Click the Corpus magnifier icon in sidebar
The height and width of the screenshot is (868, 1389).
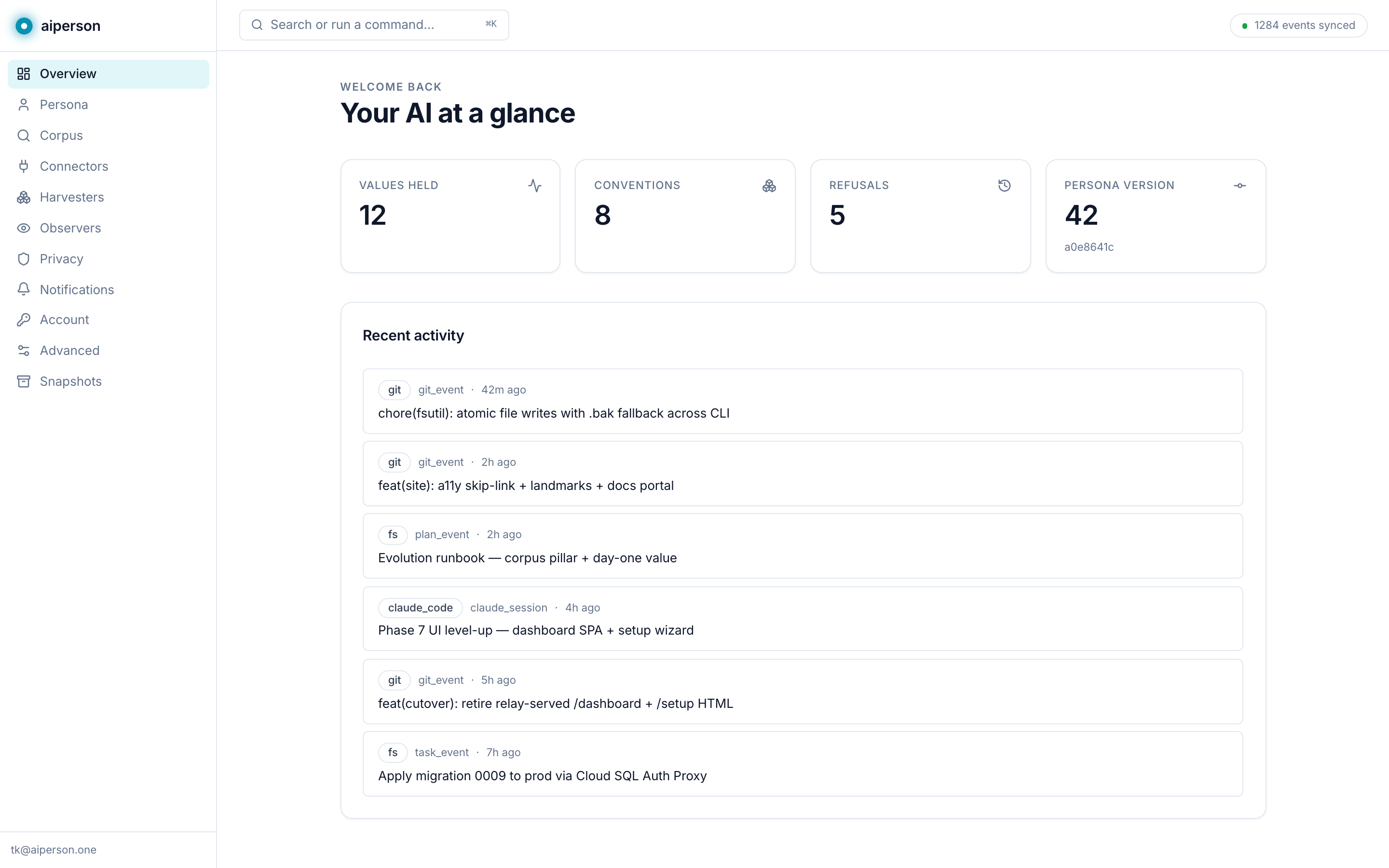(24, 136)
